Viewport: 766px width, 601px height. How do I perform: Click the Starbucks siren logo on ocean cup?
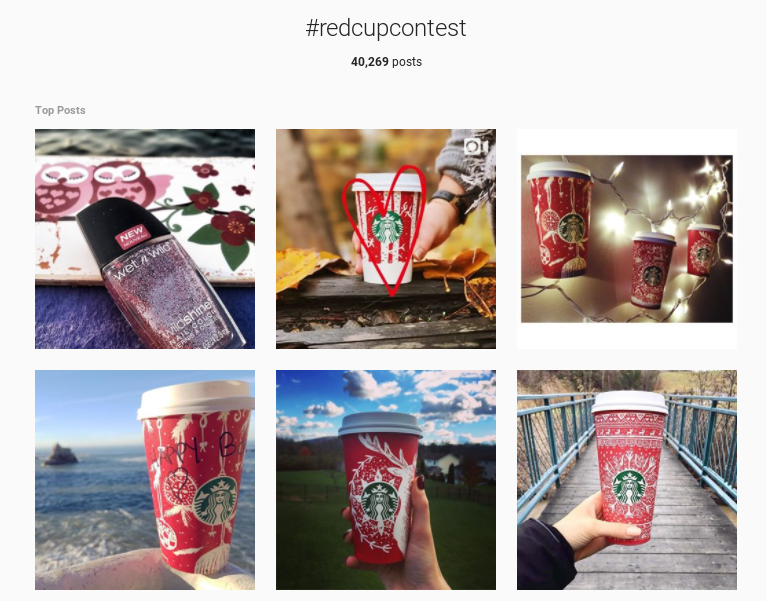point(215,501)
